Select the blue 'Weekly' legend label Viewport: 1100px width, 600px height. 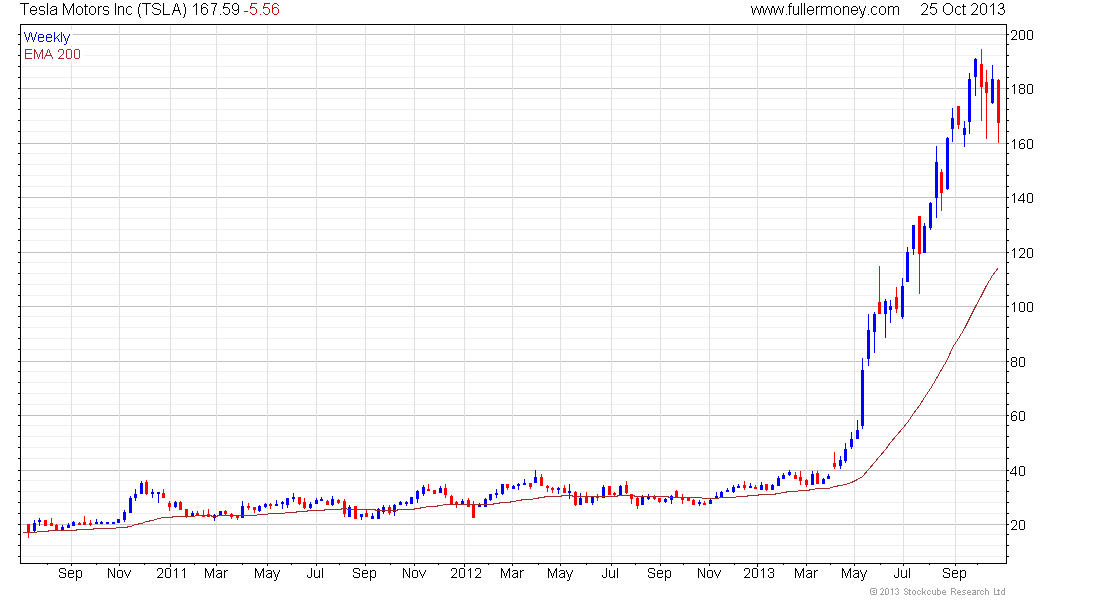[47, 37]
